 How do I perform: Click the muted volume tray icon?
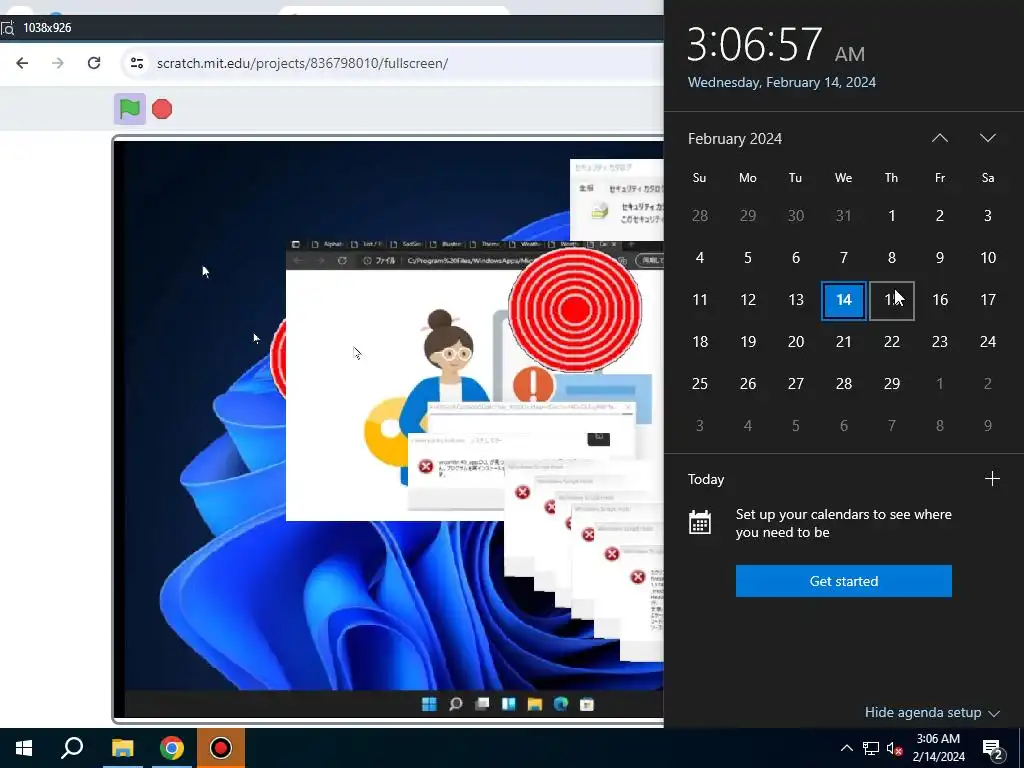coord(895,748)
